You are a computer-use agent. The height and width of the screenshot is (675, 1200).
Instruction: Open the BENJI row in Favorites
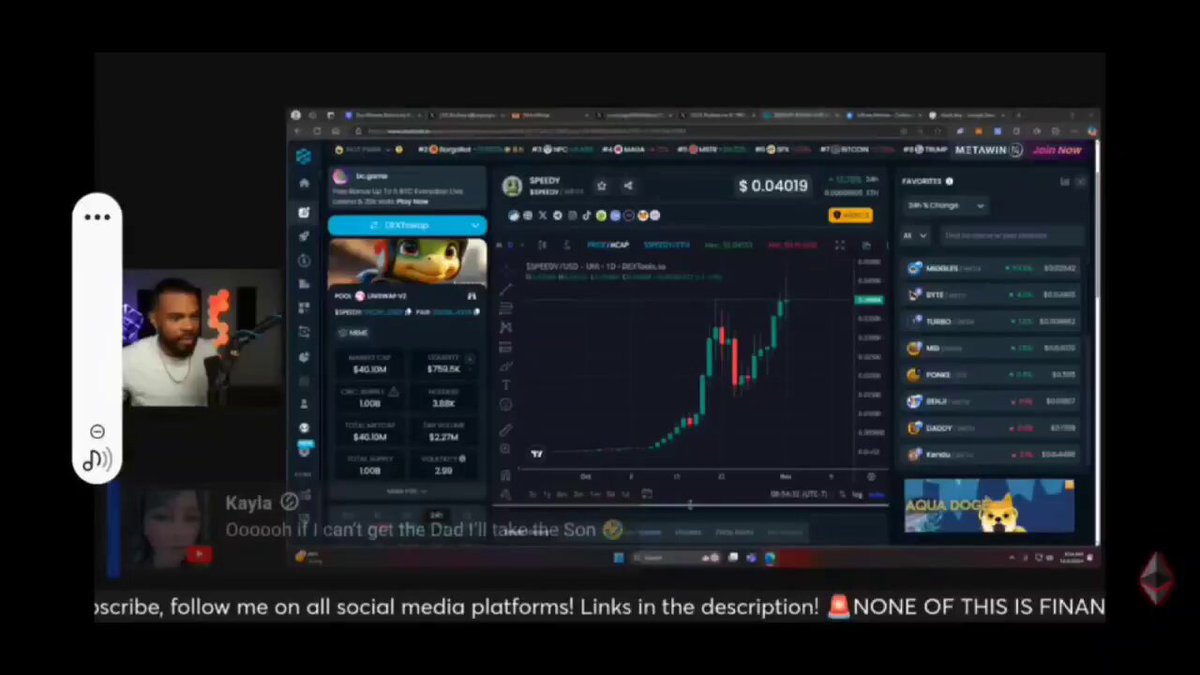(x=992, y=401)
